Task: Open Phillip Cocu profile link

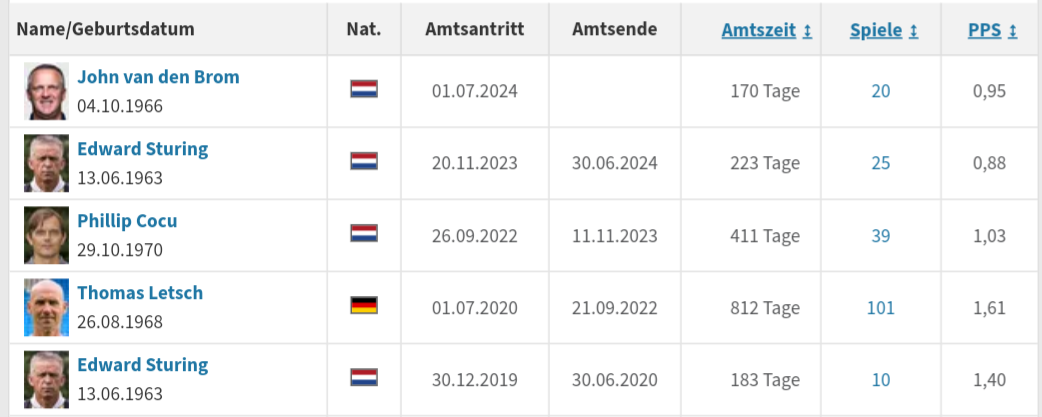Action: pos(128,220)
